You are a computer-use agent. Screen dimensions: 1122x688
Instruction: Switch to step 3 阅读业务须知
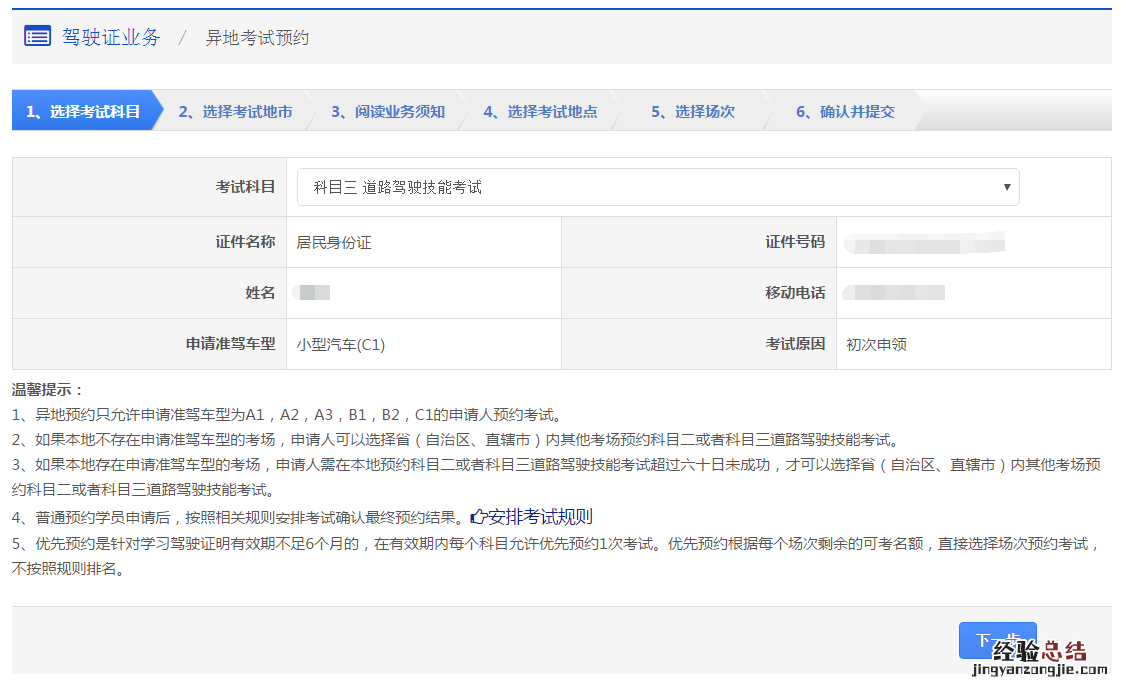388,111
